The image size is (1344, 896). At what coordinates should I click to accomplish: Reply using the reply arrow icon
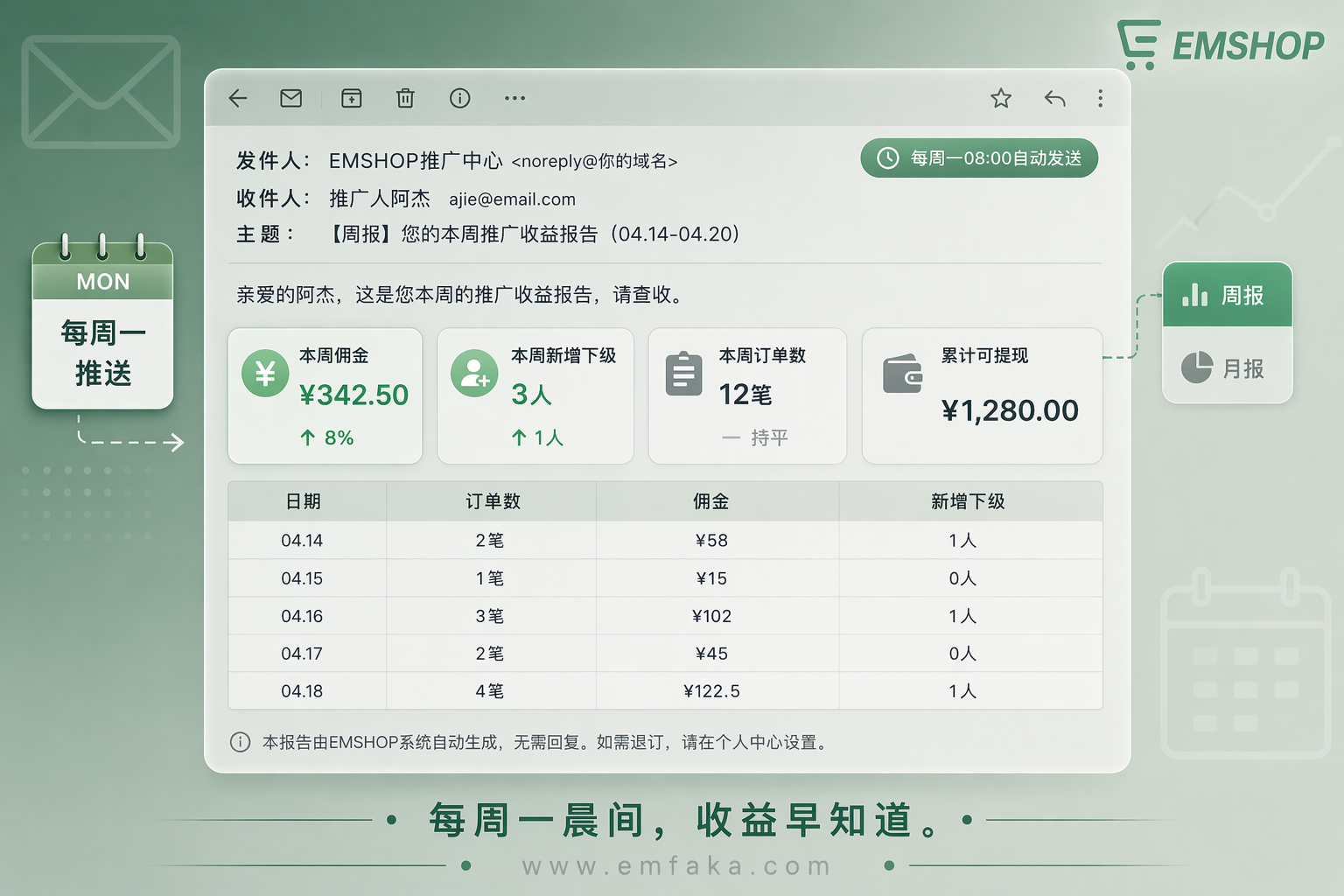point(1054,98)
